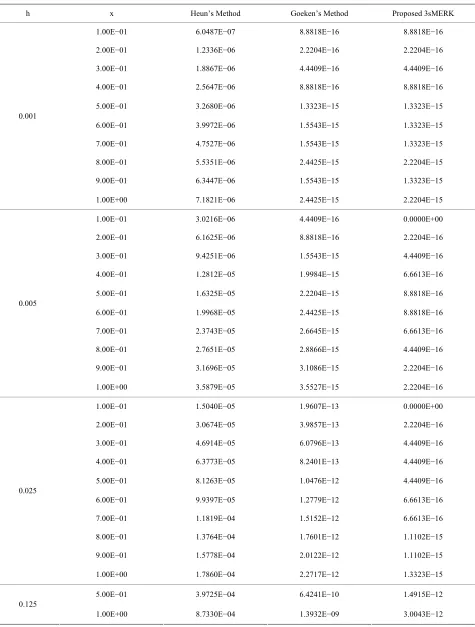475x627 pixels.
Task: Select the h value 0.005 cell
Action: 28,303
